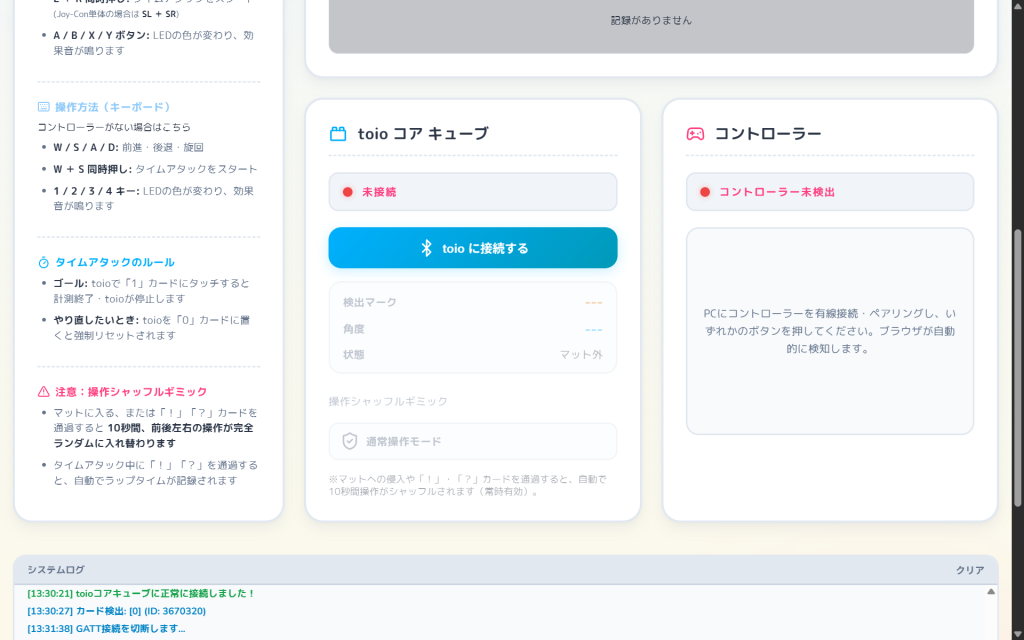Click the red dot beside コントローラー未検出
This screenshot has width=1024, height=640.
coord(705,192)
